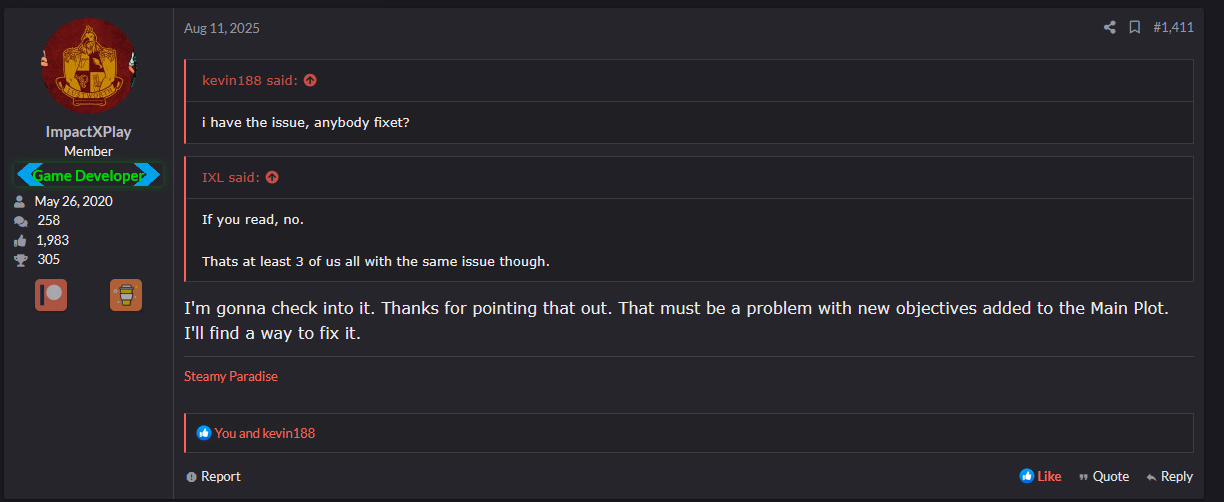
Task: Open the Steamy Paradise signature link
Action: click(x=231, y=377)
